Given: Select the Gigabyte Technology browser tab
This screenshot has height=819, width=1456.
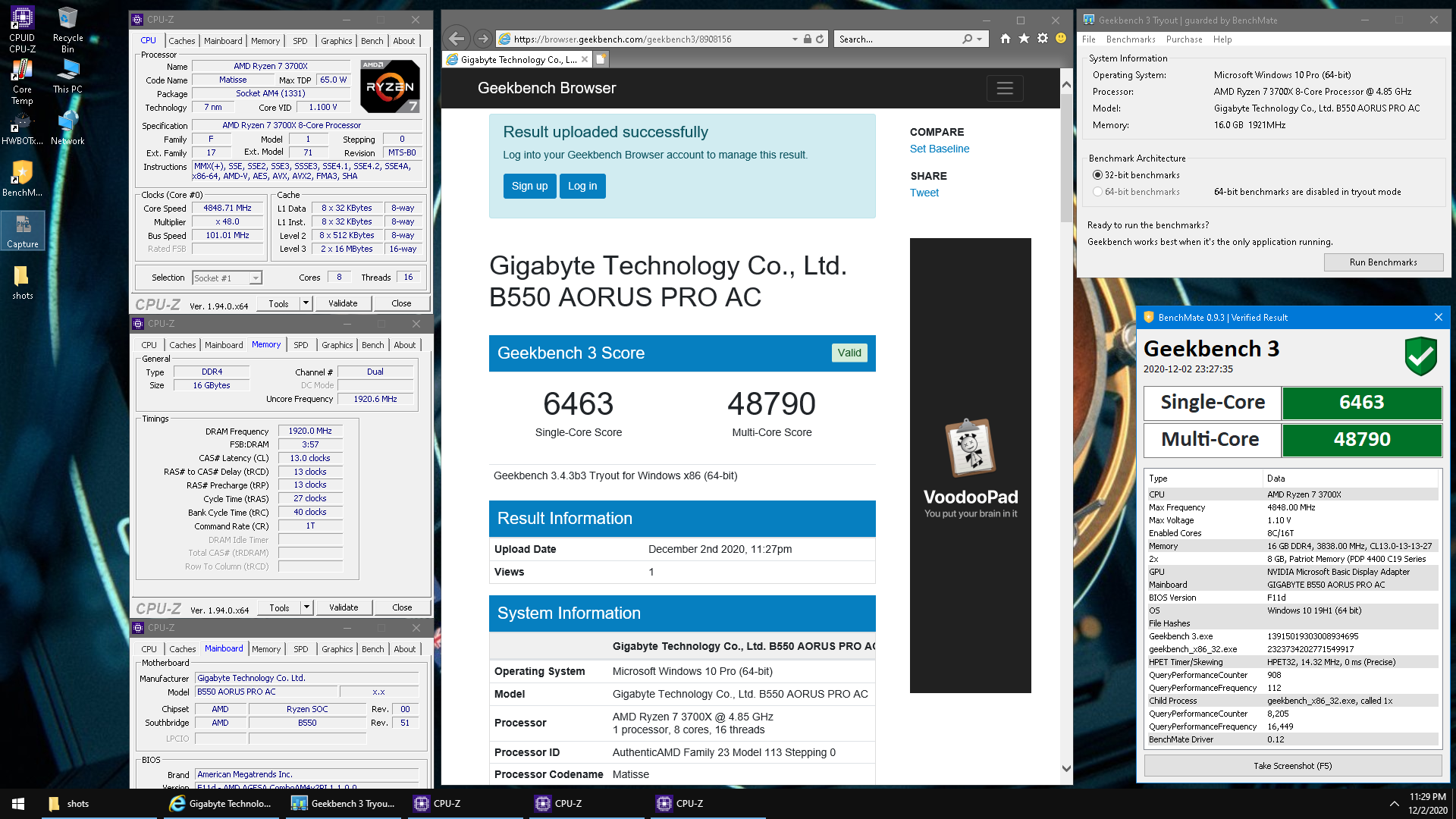Looking at the screenshot, I should 518,59.
